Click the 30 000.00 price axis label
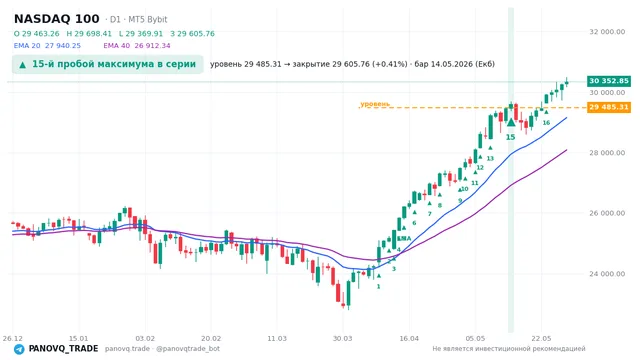This screenshot has width=640, height=360. click(607, 92)
